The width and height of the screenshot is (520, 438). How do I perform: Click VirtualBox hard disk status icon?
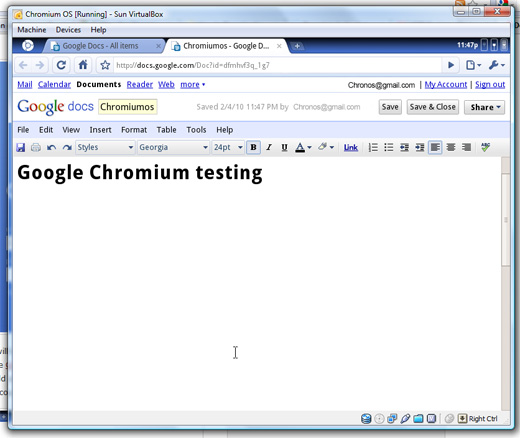click(x=366, y=419)
